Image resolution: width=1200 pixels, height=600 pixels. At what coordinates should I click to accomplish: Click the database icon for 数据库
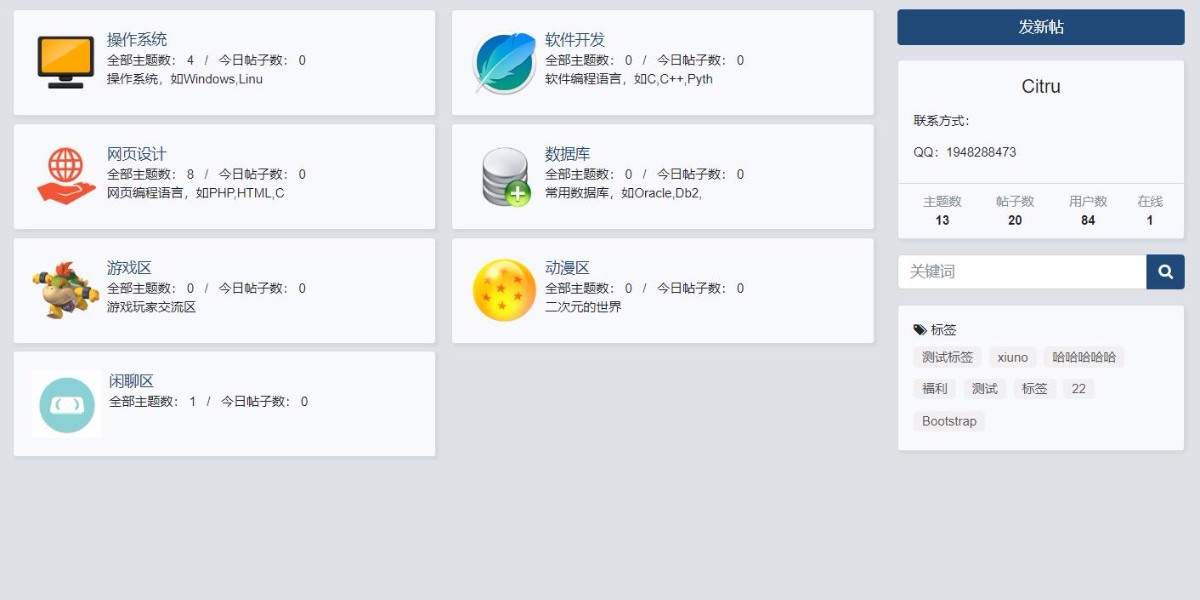pos(504,177)
